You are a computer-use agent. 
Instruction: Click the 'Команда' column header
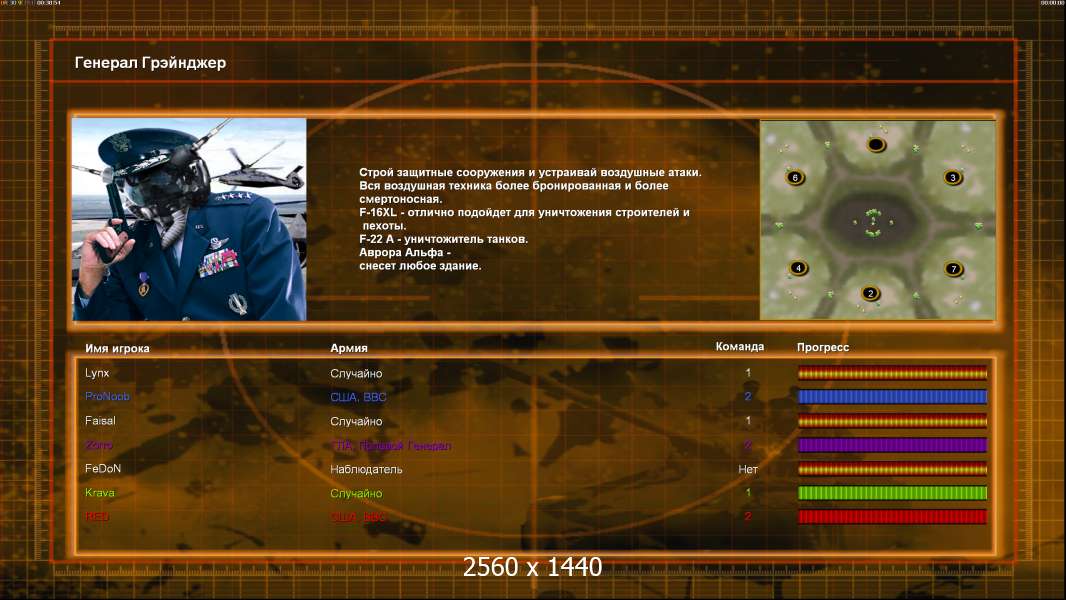(740, 347)
